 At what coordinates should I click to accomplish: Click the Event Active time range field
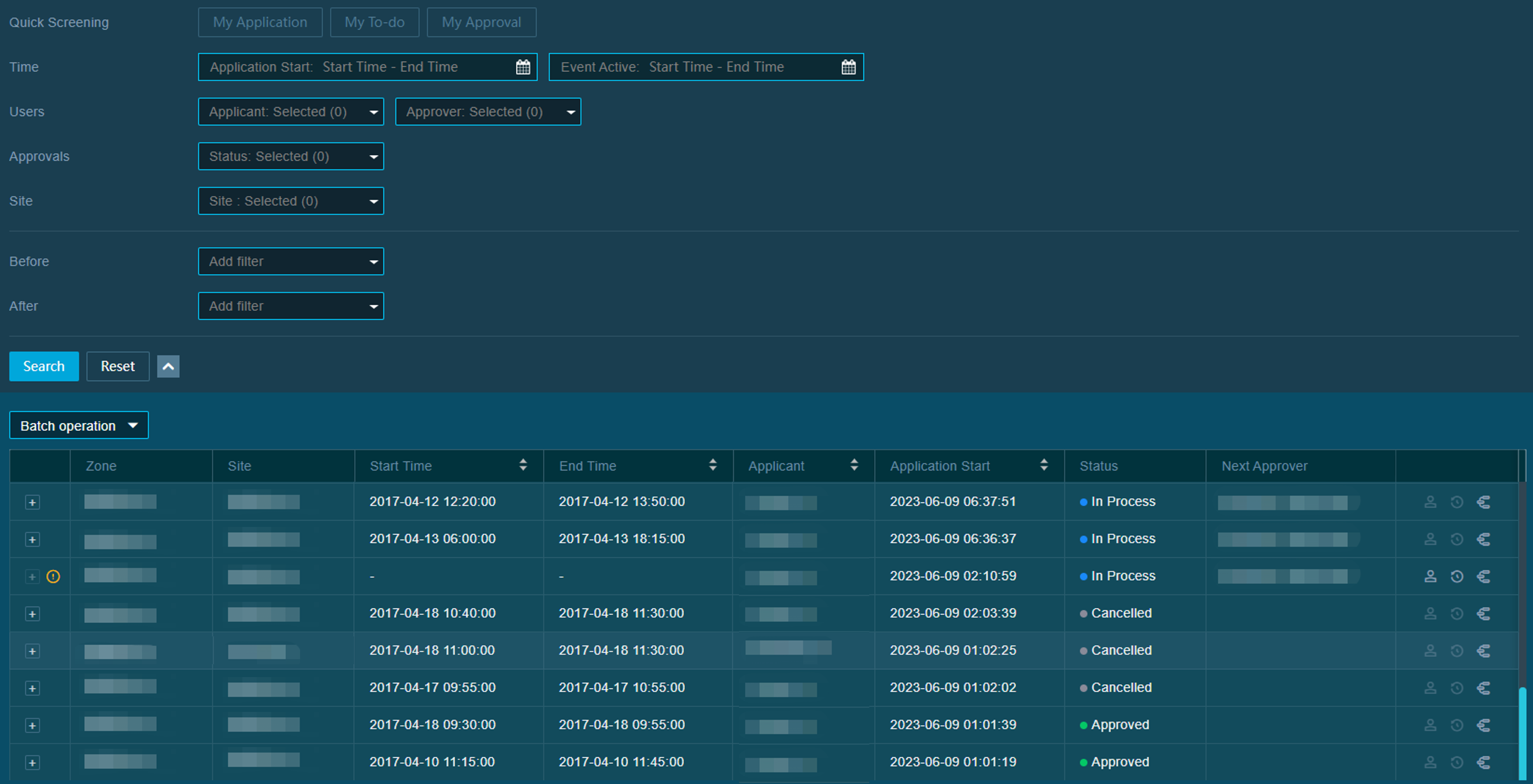pyautogui.click(x=706, y=67)
